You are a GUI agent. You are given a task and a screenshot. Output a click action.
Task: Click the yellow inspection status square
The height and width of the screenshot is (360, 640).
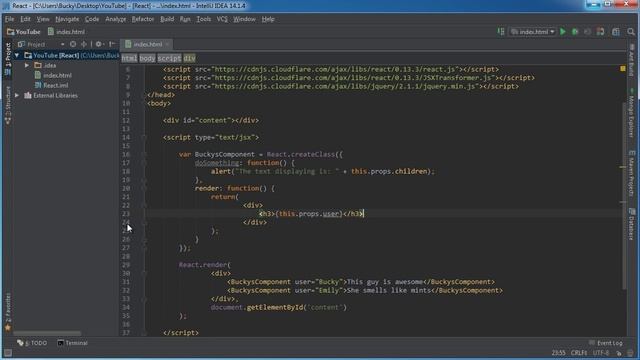click(623, 69)
